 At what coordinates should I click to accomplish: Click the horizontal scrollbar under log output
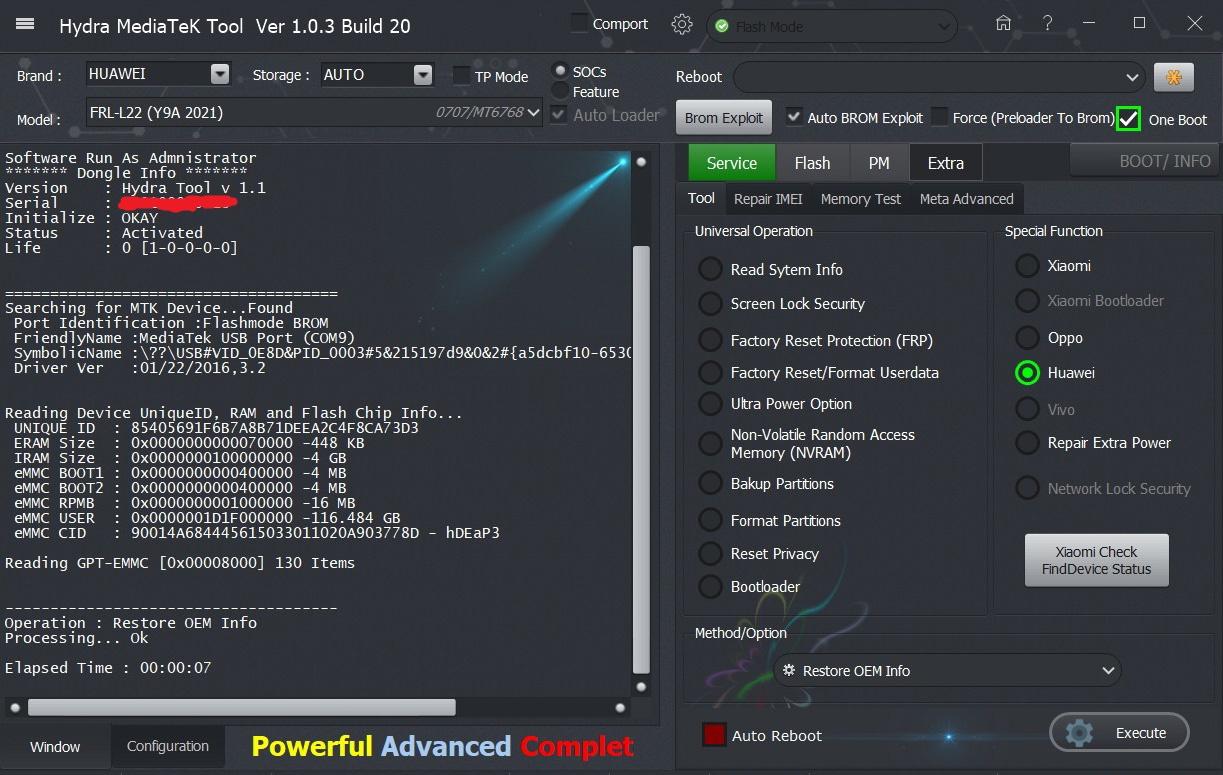241,707
